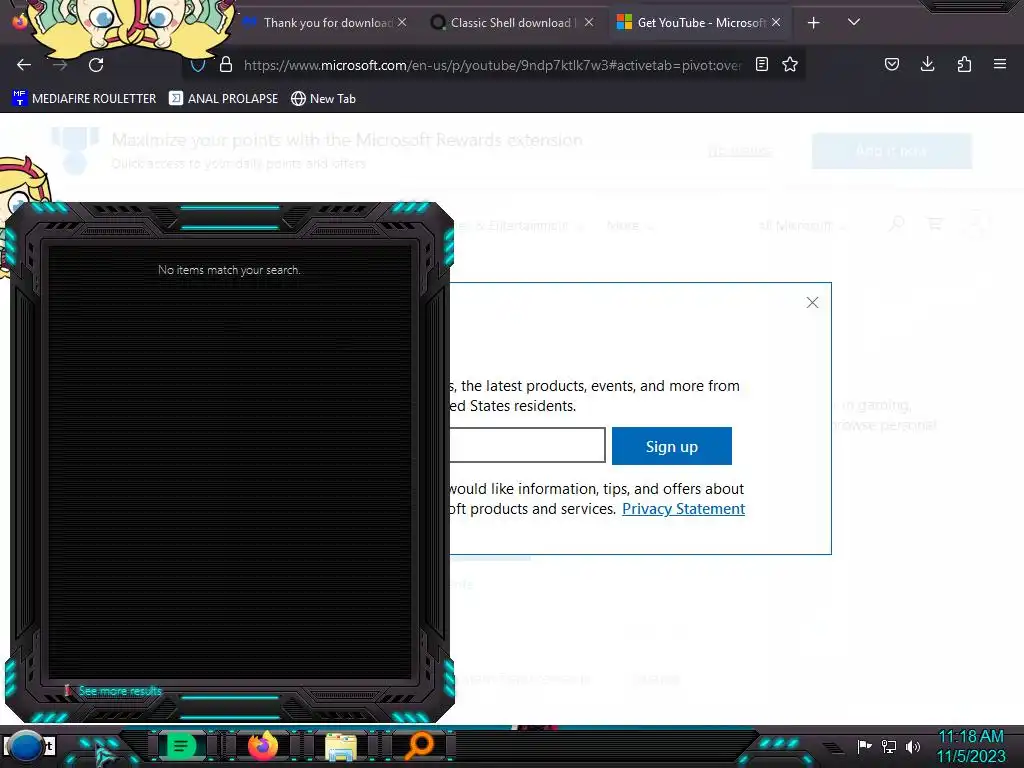Image resolution: width=1024 pixels, height=768 pixels.
Task: Open the volume speaker tray icon
Action: point(913,746)
